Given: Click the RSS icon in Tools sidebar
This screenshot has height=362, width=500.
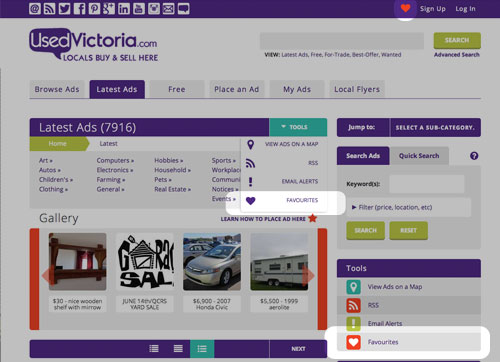Looking at the screenshot, I should point(353,305).
